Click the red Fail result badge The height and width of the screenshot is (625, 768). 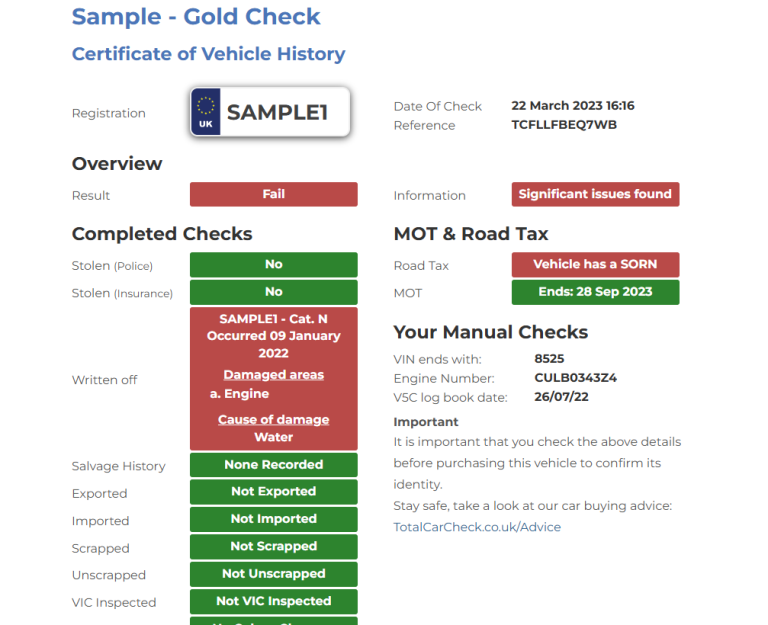coord(273,195)
